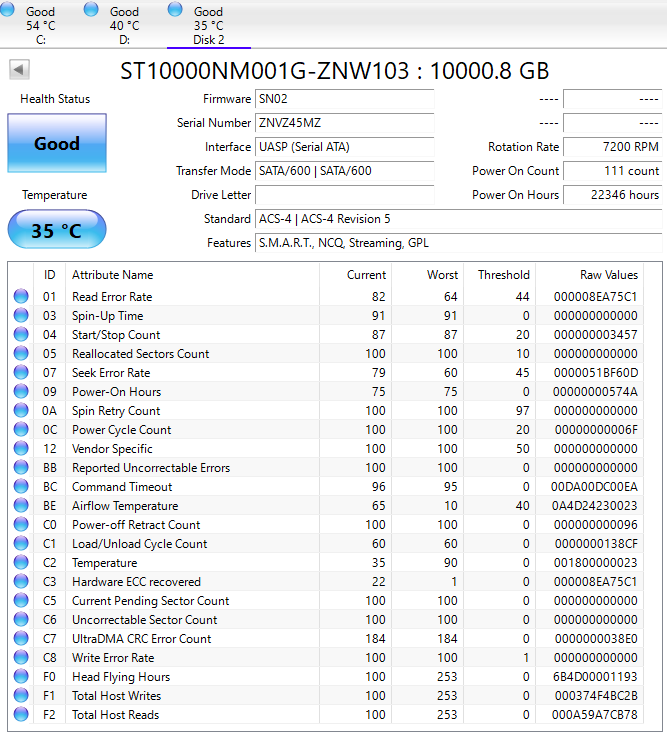Click the status icon for Power Cycle Count
Image resolution: width=667 pixels, height=736 pixels.
21,429
